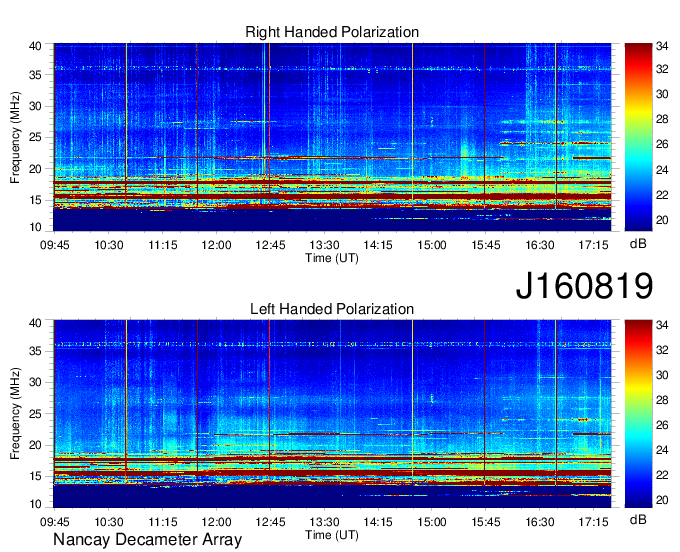This screenshot has width=680, height=552.
Task: Click the 15:45 time tick under the Right Handed plot
Action: (486, 245)
